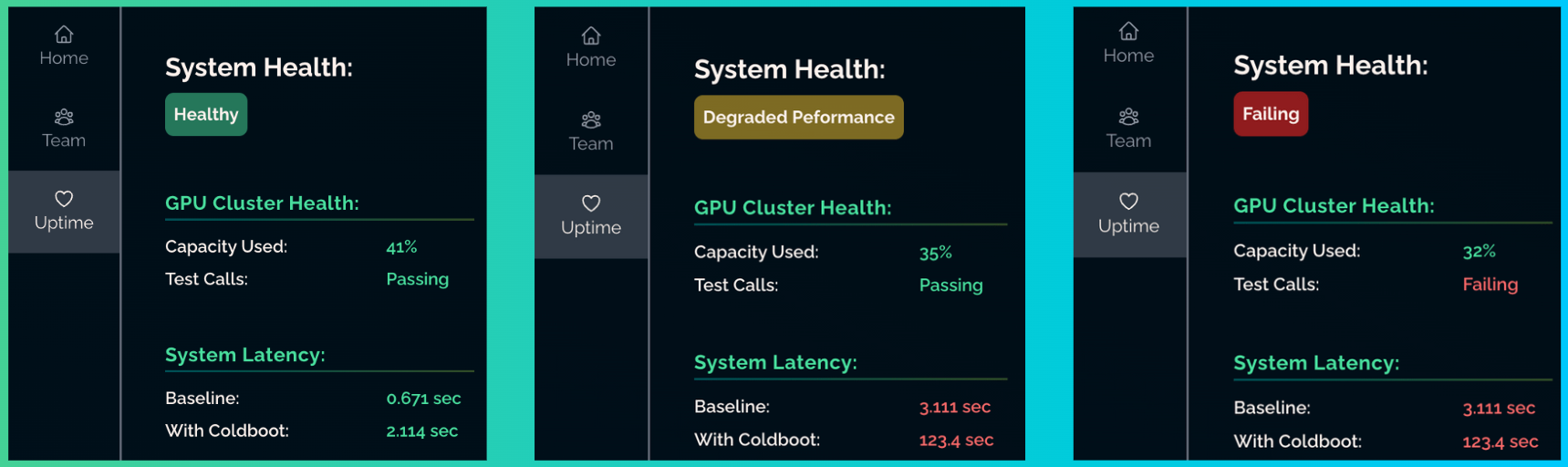Go to the Home house icon in the Failing panel

pyautogui.click(x=1128, y=32)
